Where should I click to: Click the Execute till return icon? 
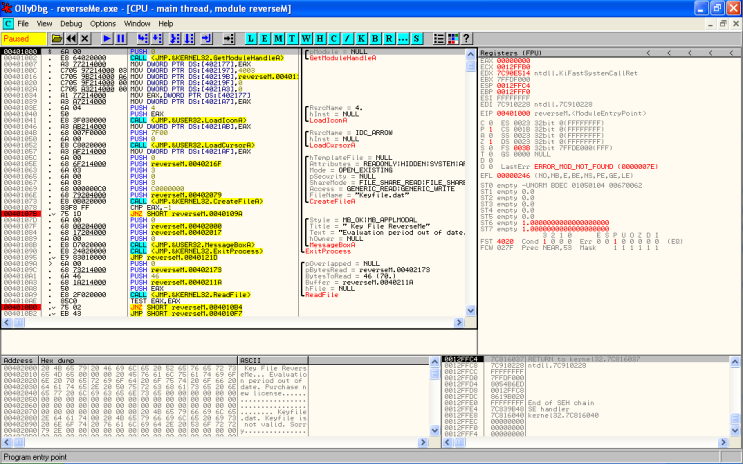(207, 39)
